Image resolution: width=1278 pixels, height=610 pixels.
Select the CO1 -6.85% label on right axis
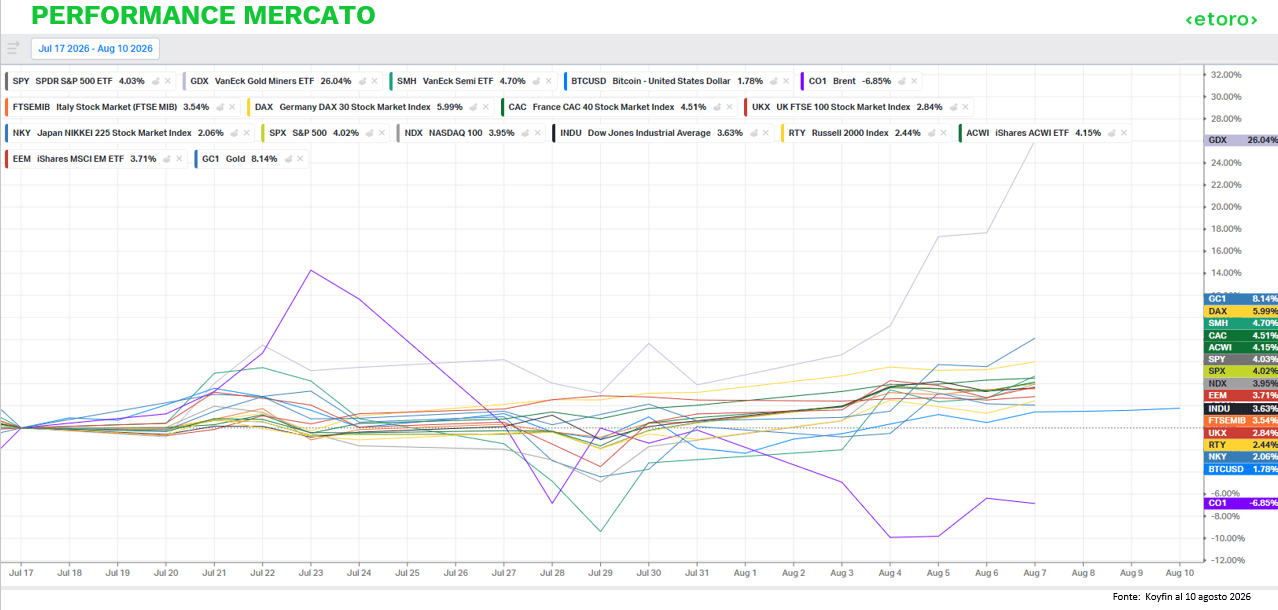pos(1242,503)
